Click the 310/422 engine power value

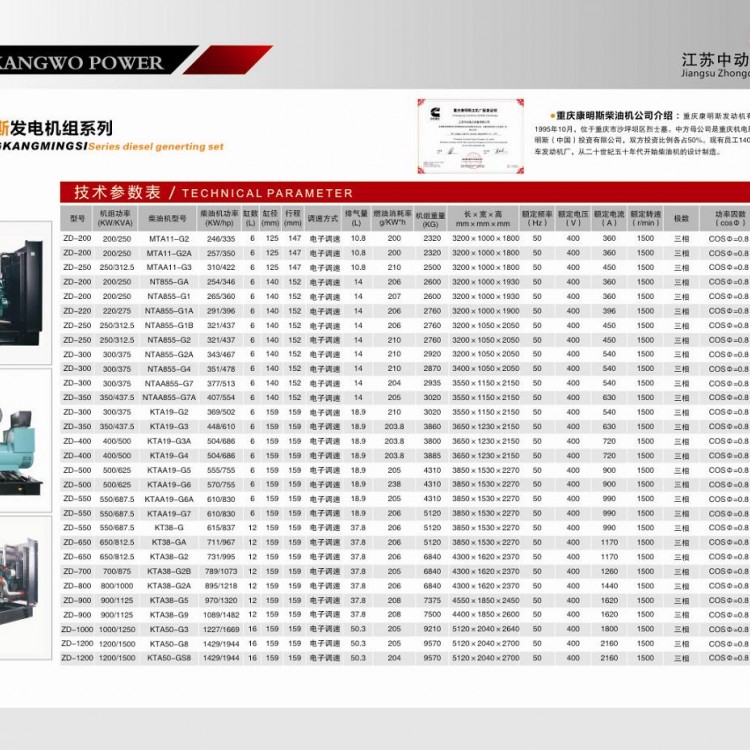click(221, 267)
